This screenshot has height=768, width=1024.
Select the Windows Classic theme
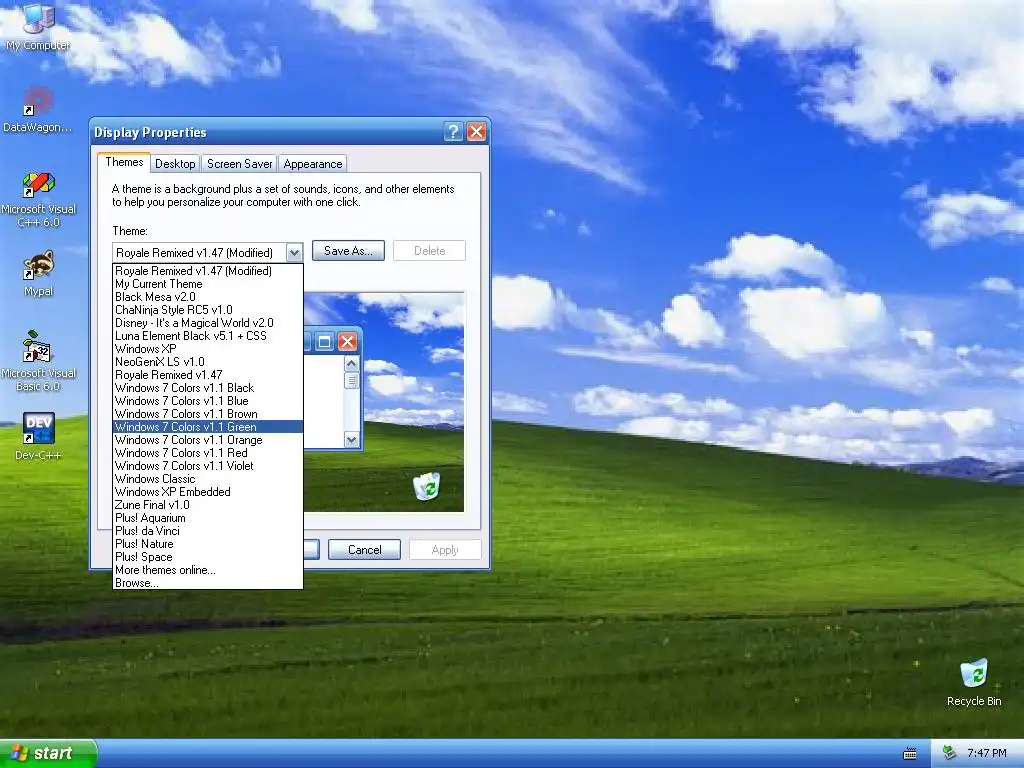pos(208,479)
